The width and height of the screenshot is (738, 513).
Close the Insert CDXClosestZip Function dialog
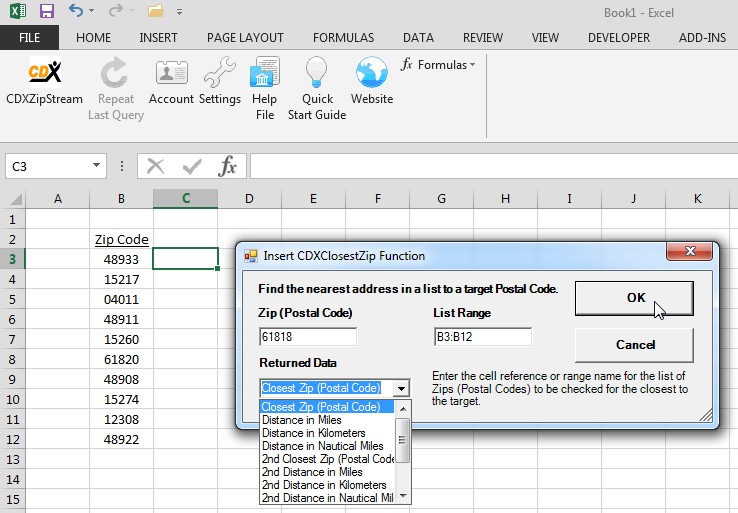[690, 251]
